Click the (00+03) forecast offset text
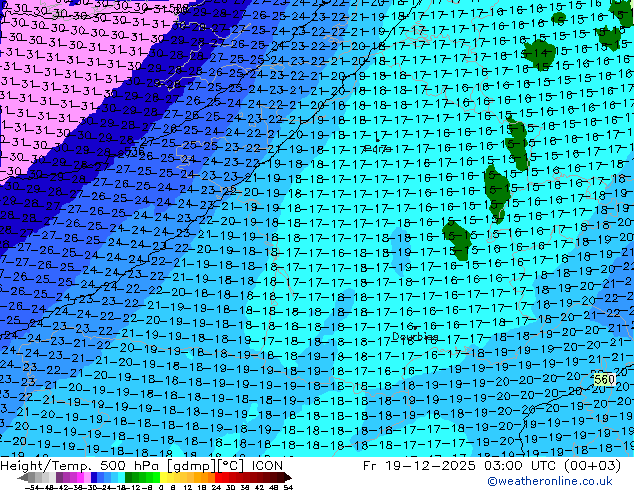 coord(592,466)
